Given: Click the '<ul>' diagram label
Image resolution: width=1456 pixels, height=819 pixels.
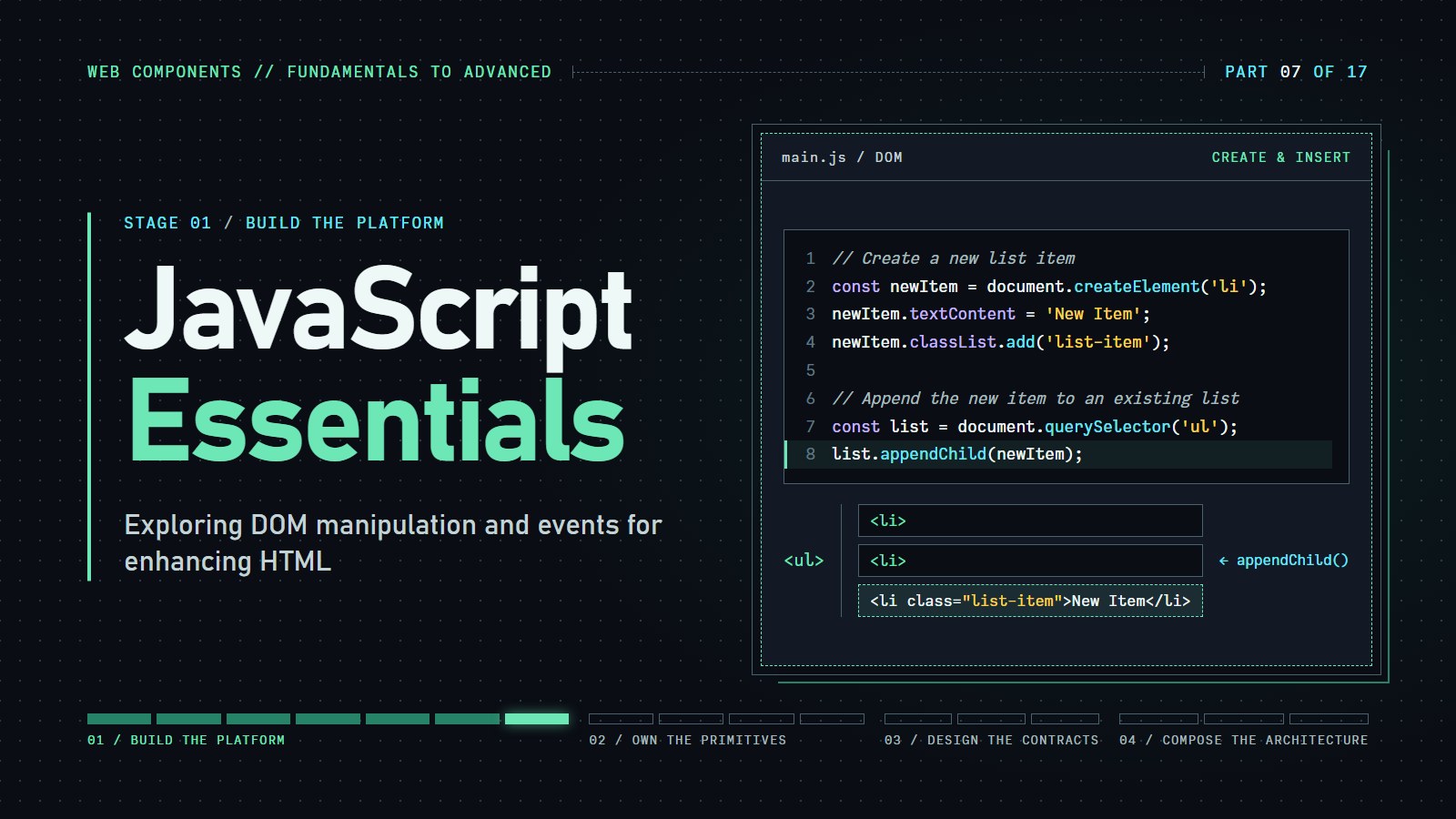Looking at the screenshot, I should coord(804,561).
